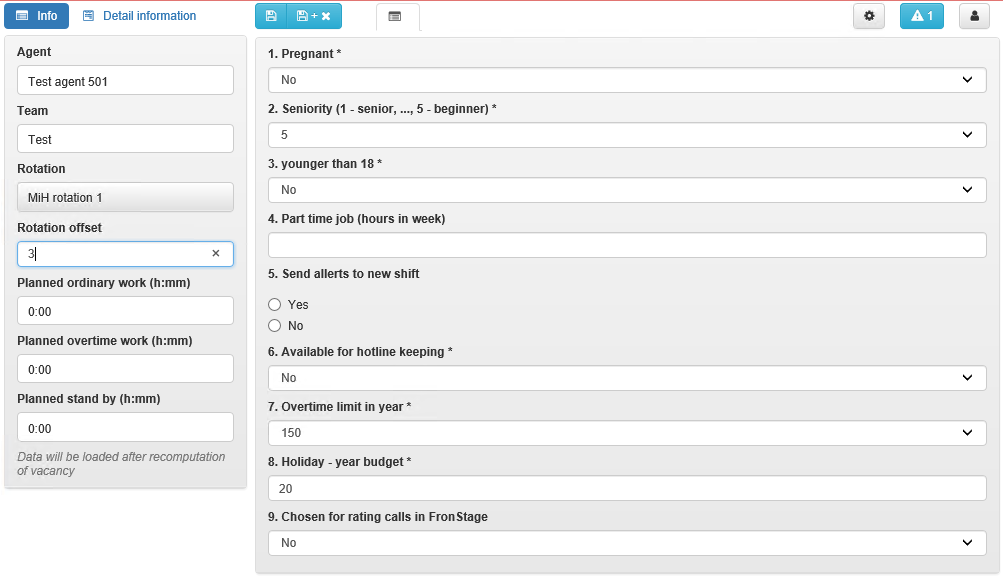This screenshot has width=1003, height=577.
Task: Open the Available for hotline keeping dropdown
Action: [x=627, y=378]
